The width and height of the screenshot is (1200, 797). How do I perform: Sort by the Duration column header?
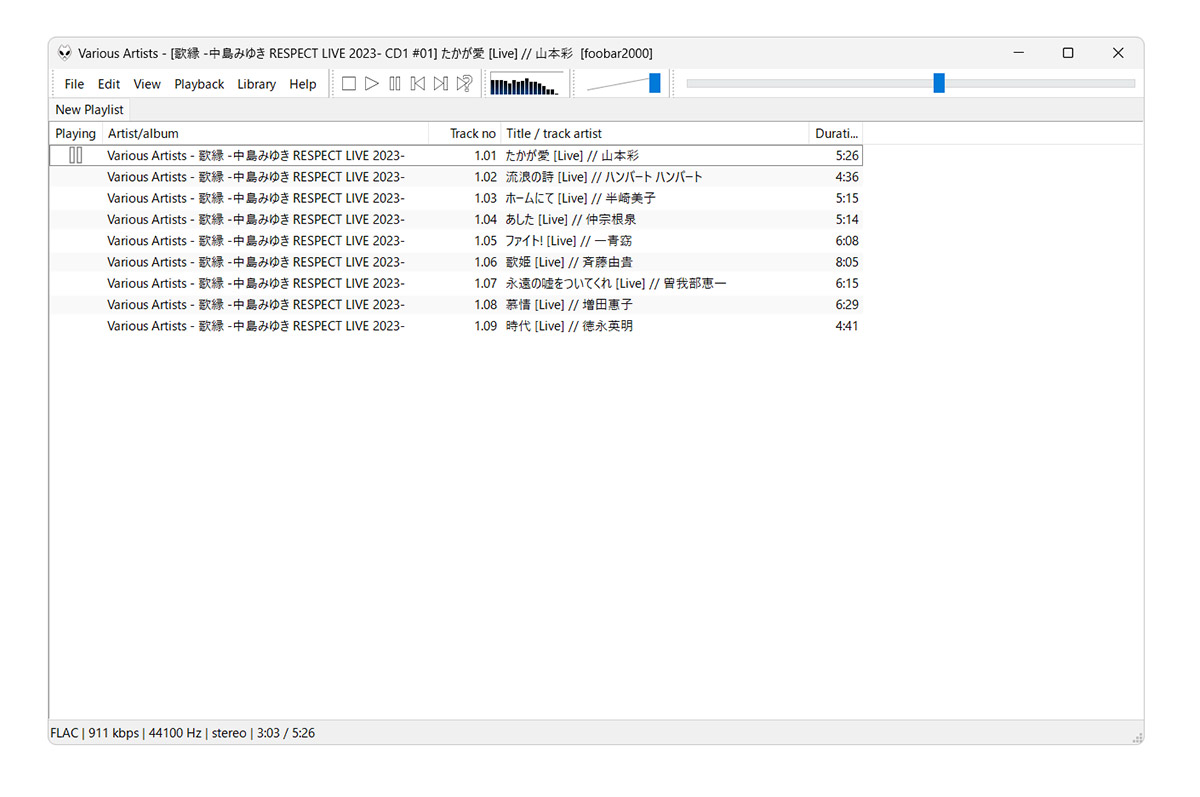(835, 133)
